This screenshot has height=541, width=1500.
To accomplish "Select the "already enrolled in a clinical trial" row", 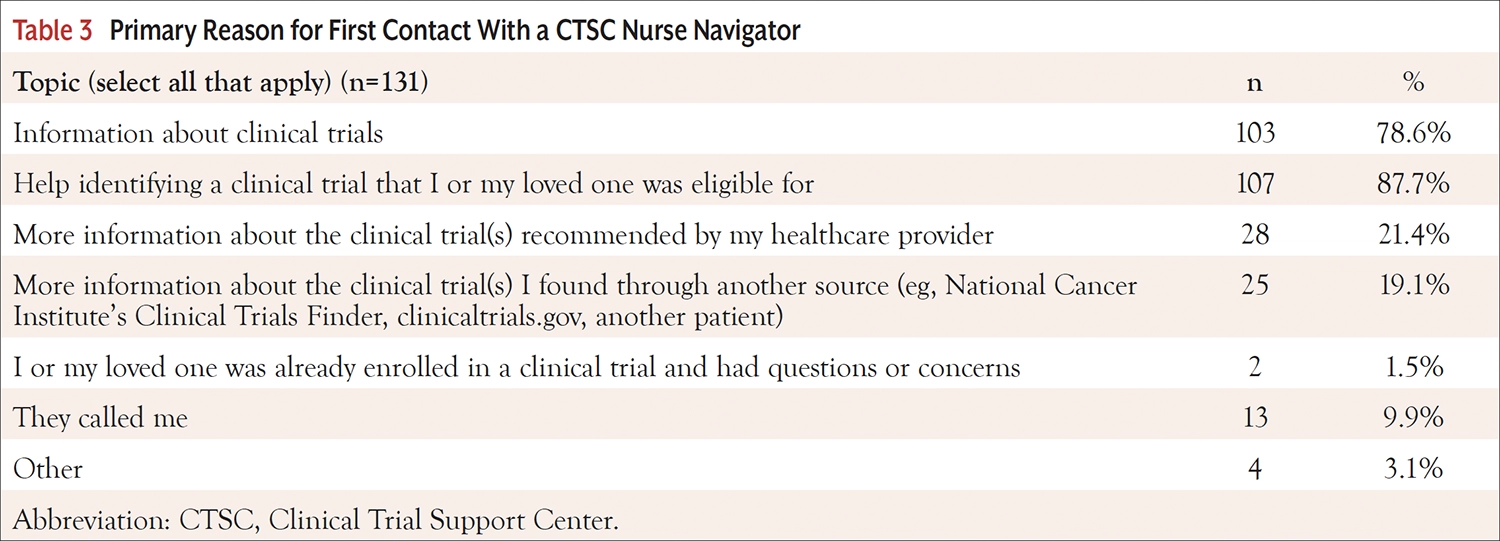I will (516, 367).
